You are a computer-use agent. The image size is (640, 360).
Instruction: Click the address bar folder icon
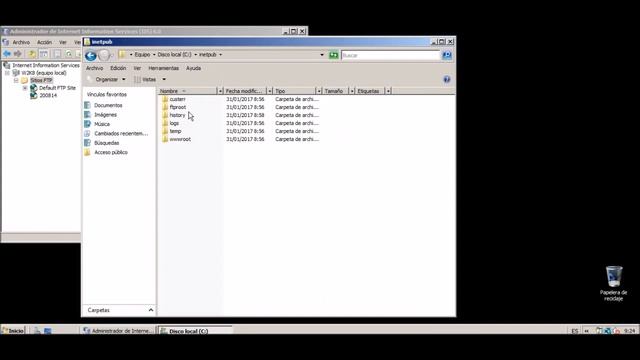click(122, 54)
